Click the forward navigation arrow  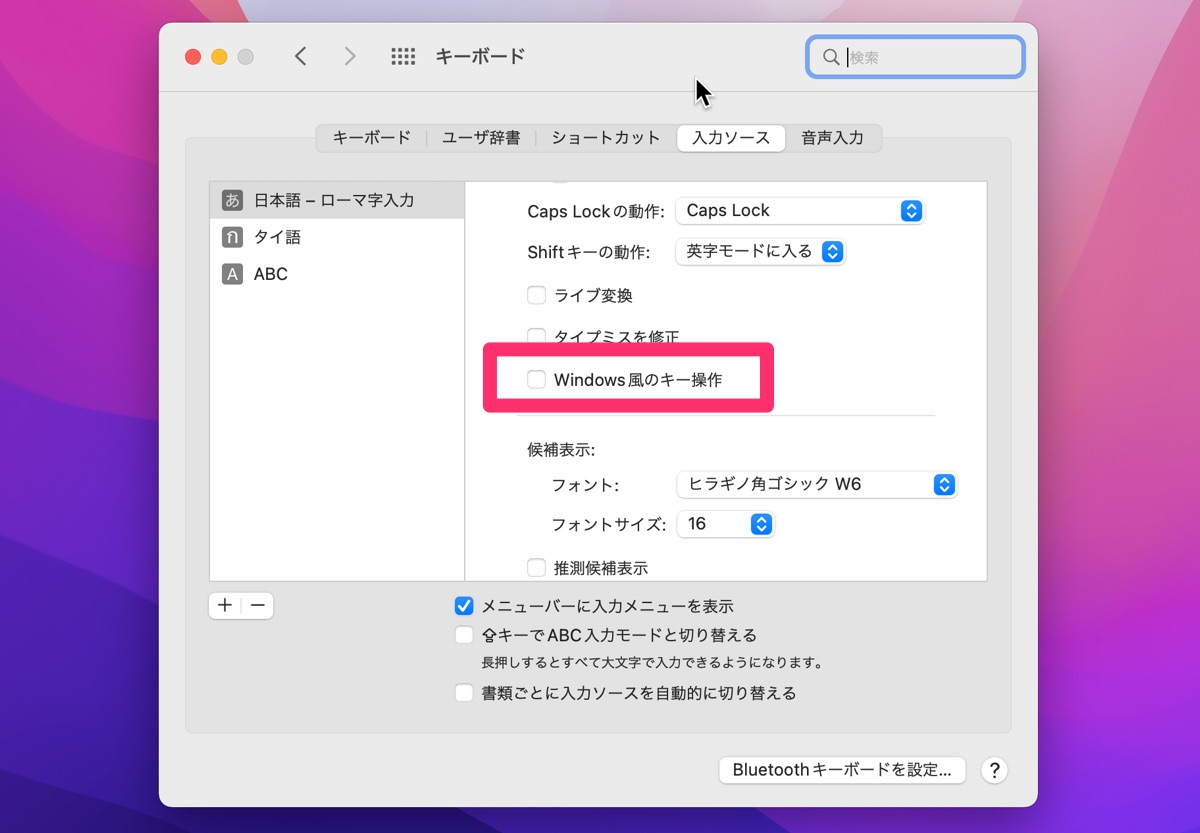[x=348, y=57]
